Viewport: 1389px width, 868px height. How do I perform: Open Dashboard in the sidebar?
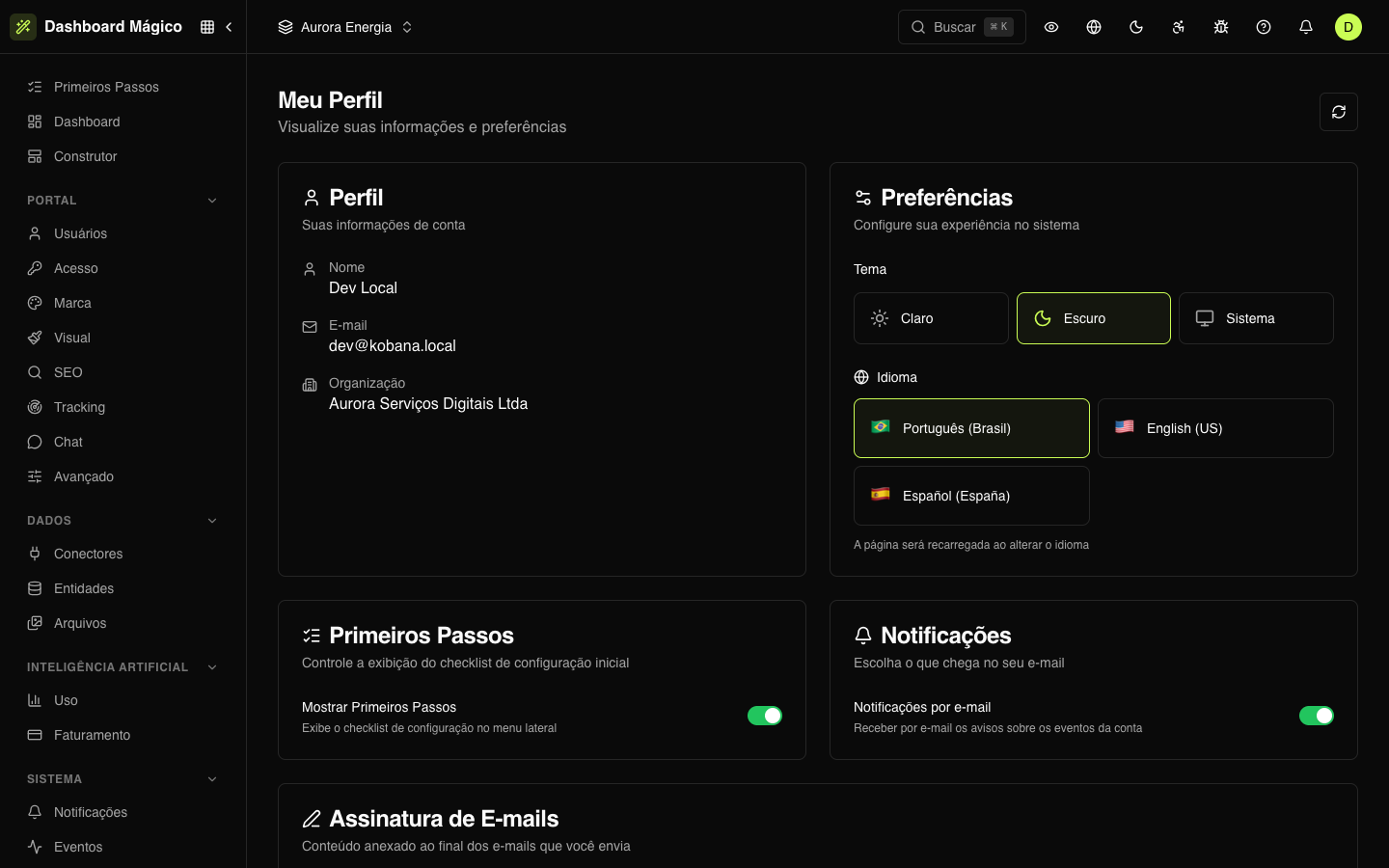click(123, 122)
